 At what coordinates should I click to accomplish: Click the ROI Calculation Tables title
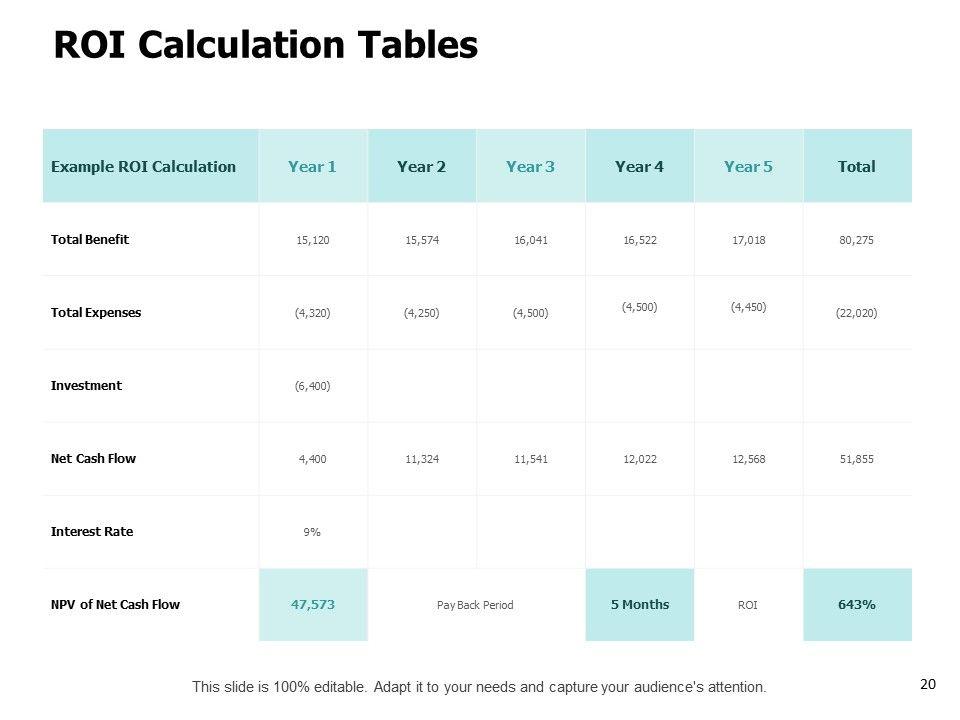tap(265, 45)
